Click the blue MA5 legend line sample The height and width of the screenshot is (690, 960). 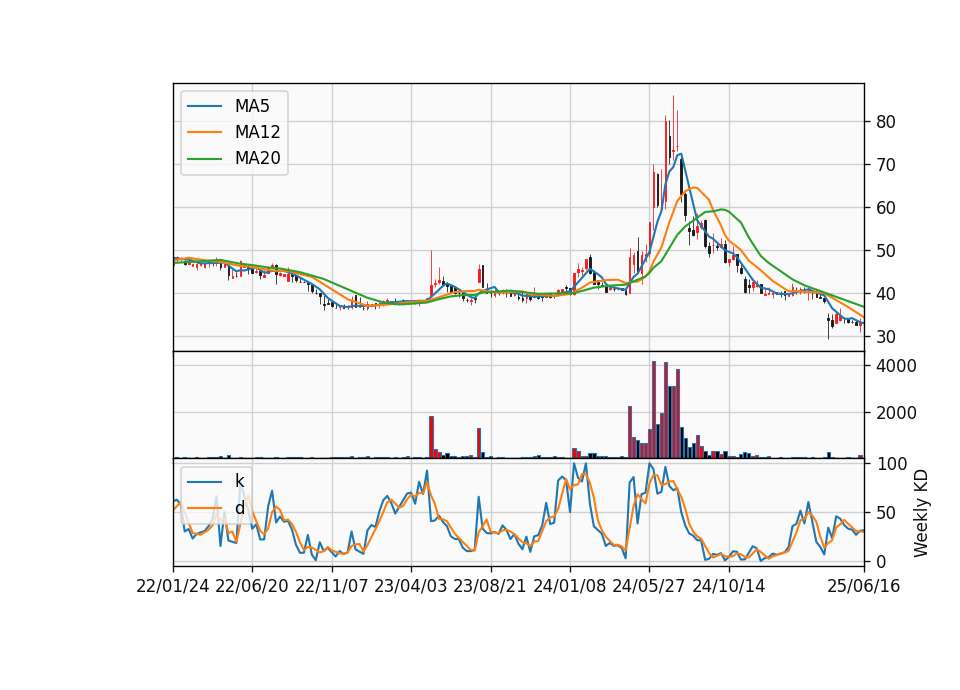204,106
